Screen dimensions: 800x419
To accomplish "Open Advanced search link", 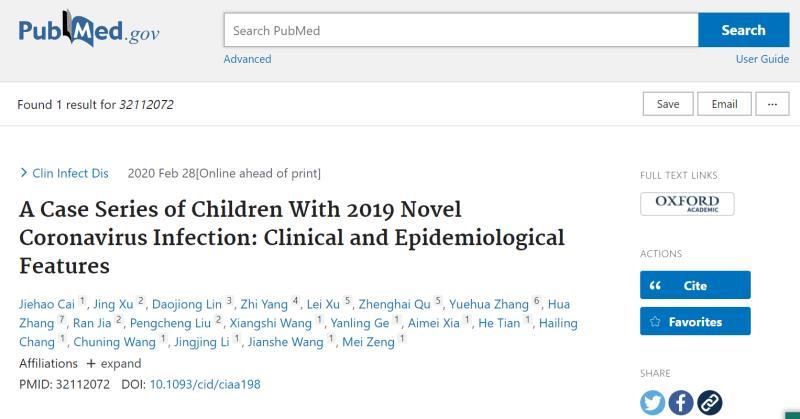I will (247, 59).
